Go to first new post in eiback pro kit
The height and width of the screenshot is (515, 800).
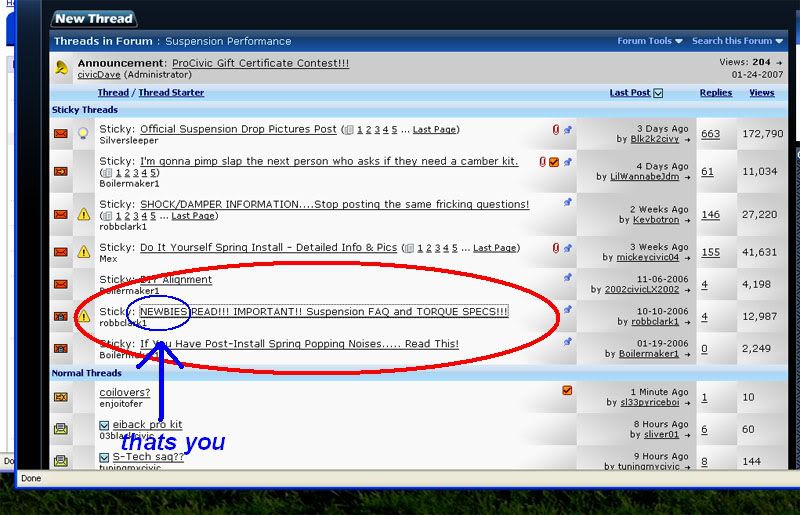coord(104,425)
